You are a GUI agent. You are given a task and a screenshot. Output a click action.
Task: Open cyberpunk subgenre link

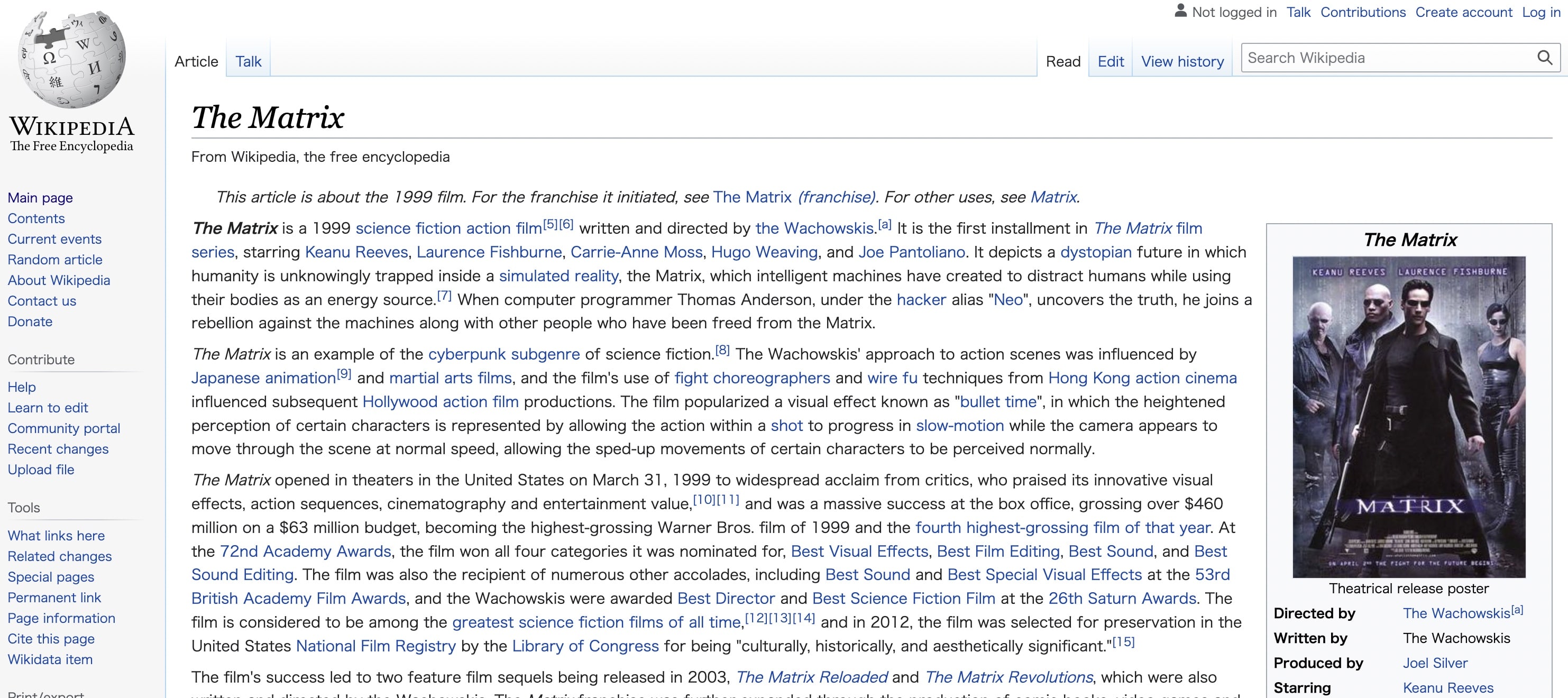pyautogui.click(x=503, y=354)
